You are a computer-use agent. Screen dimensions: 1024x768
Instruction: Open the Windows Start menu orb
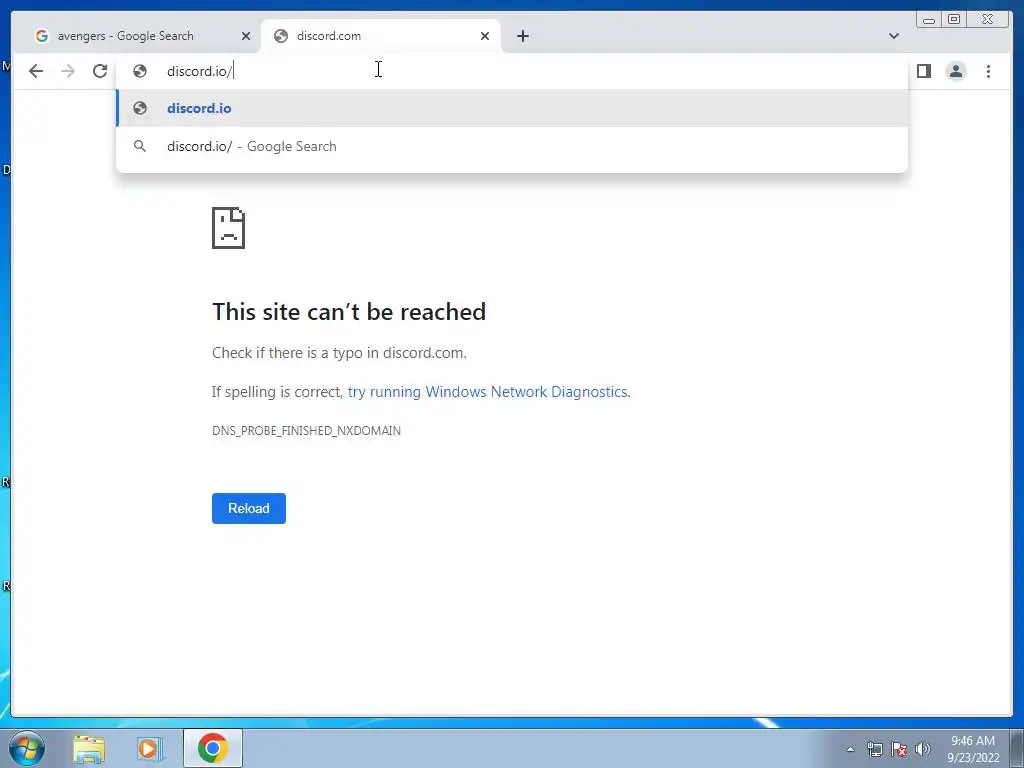pos(27,748)
